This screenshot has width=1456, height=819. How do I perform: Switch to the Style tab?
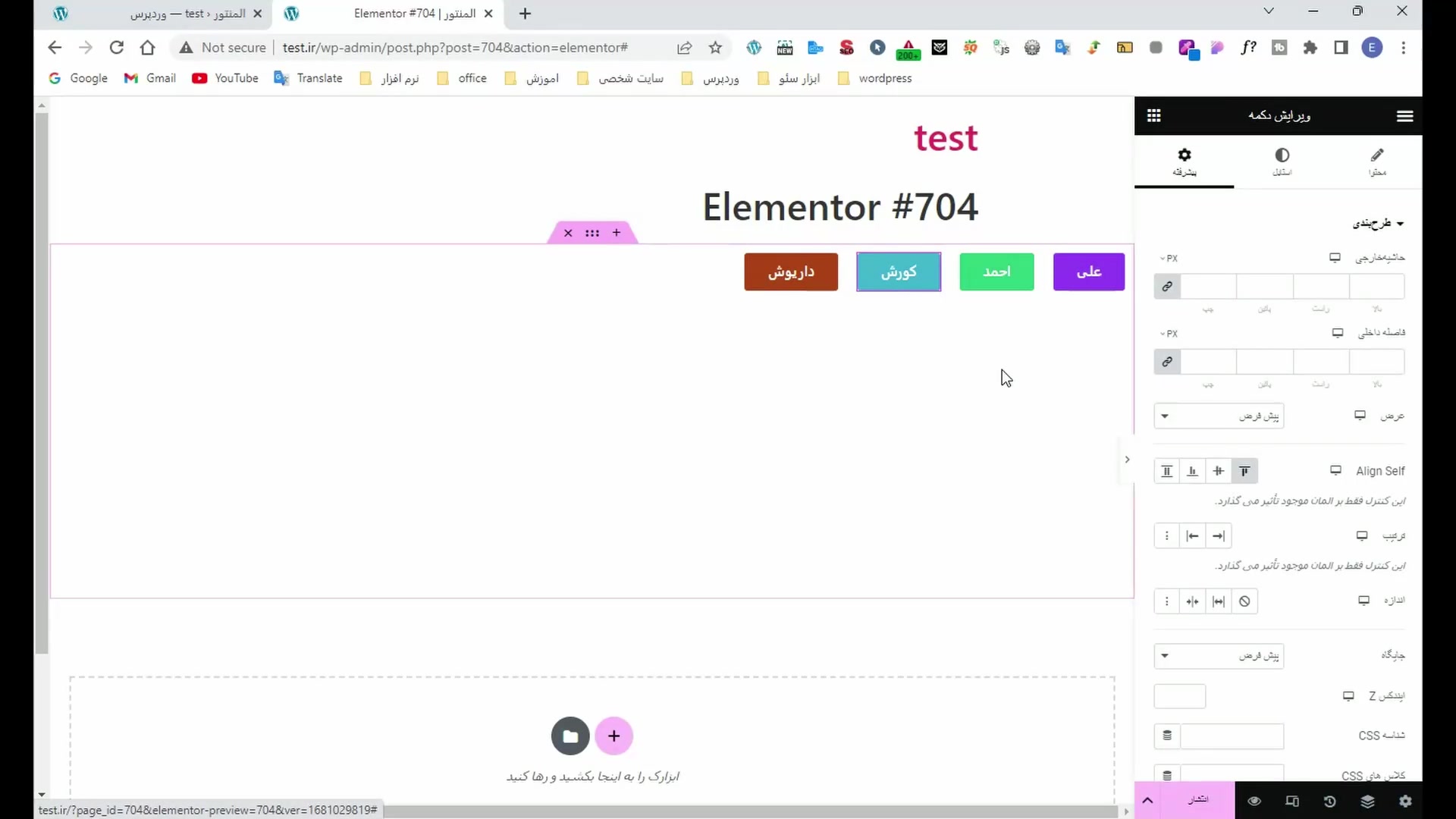1282,162
